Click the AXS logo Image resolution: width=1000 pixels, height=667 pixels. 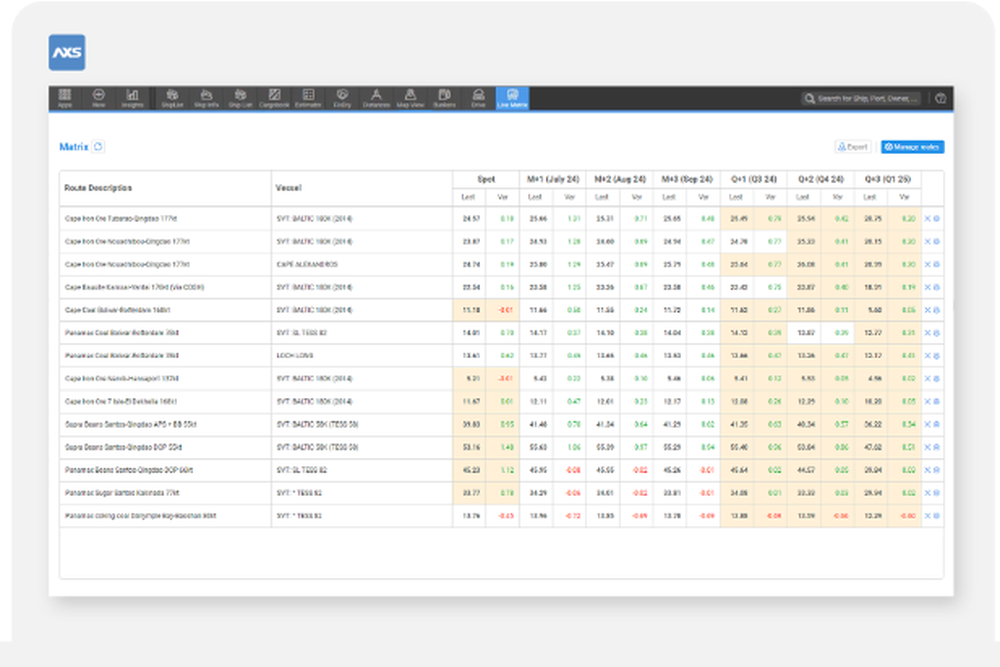(x=67, y=52)
